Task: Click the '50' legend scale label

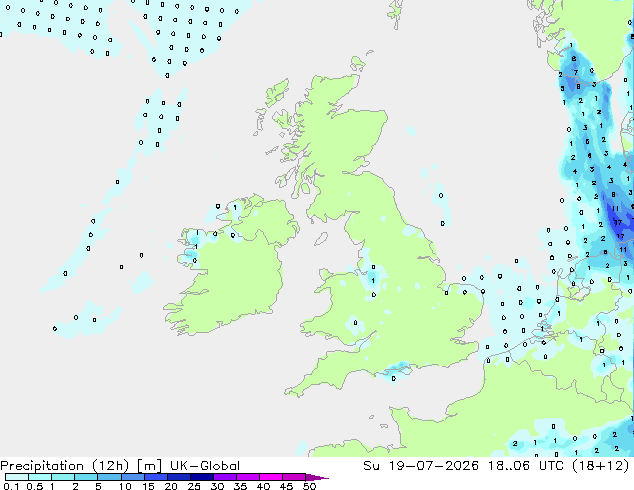Action: 309,486
